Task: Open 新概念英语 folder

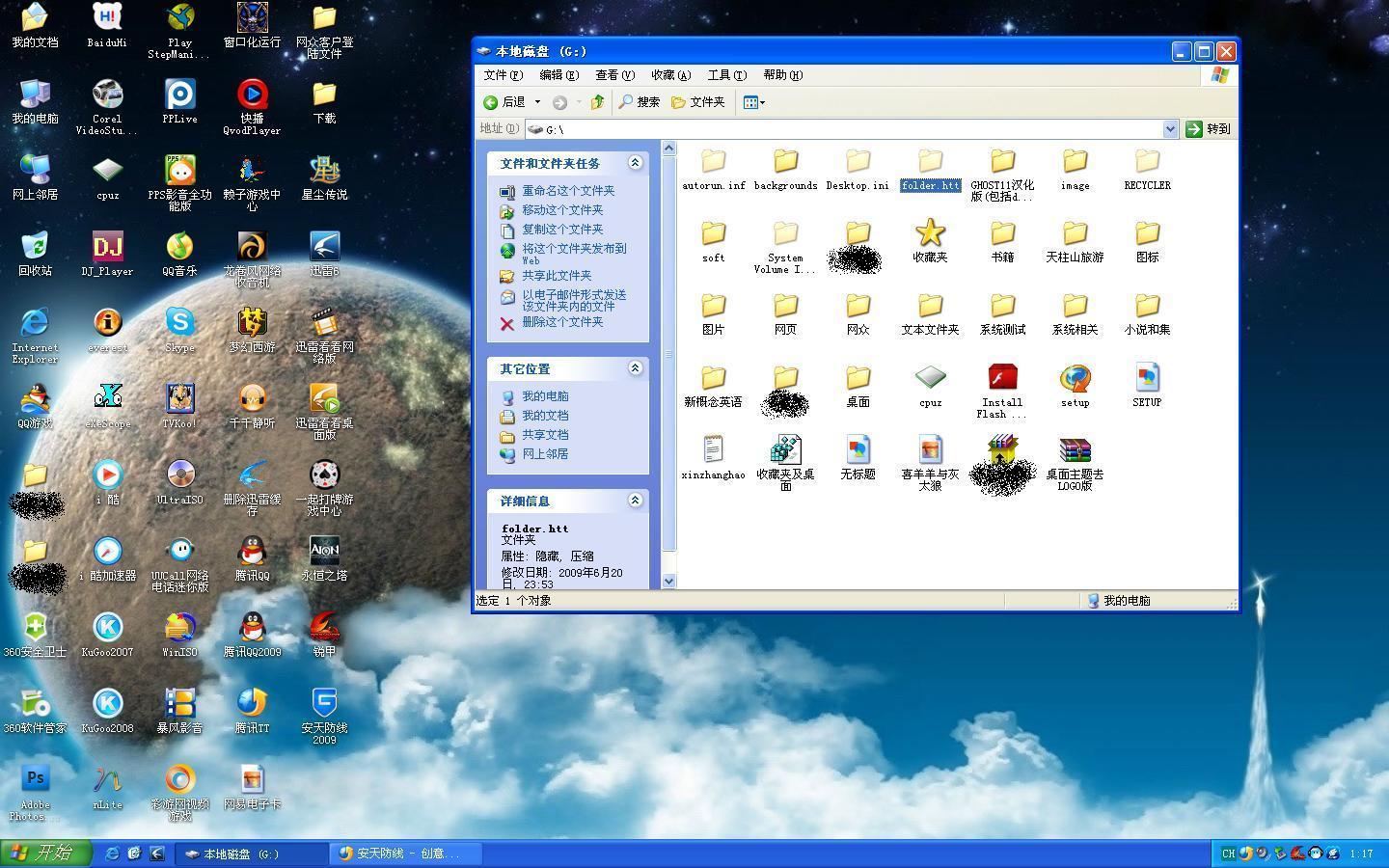Action: tap(713, 386)
